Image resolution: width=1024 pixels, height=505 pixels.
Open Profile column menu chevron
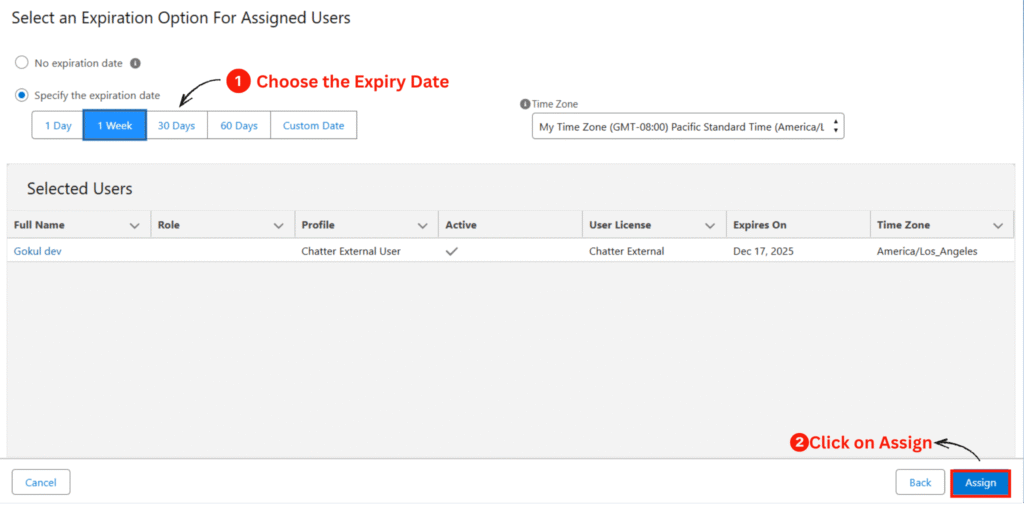pyautogui.click(x=423, y=225)
